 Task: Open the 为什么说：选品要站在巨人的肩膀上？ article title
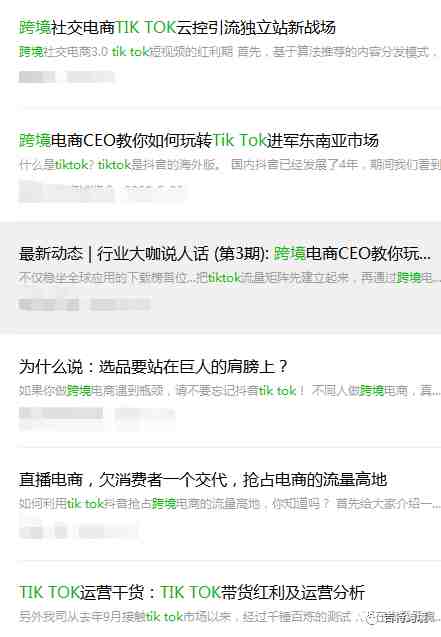[x=153, y=366]
